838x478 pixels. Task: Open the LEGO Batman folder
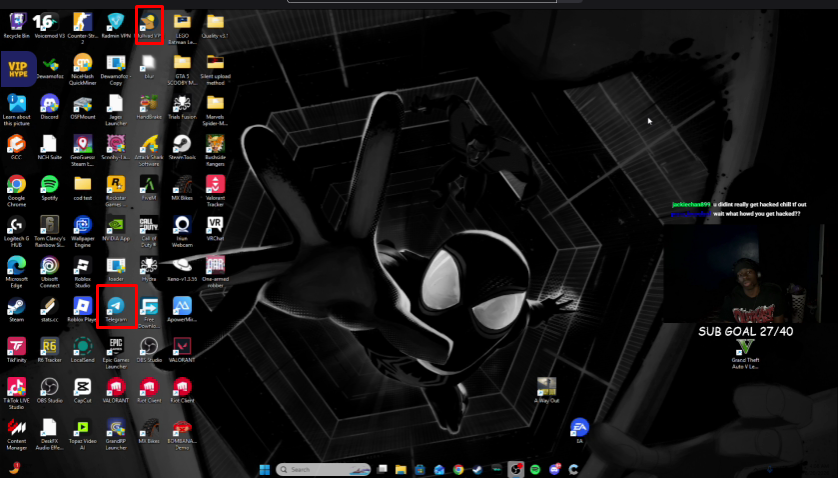(x=182, y=28)
